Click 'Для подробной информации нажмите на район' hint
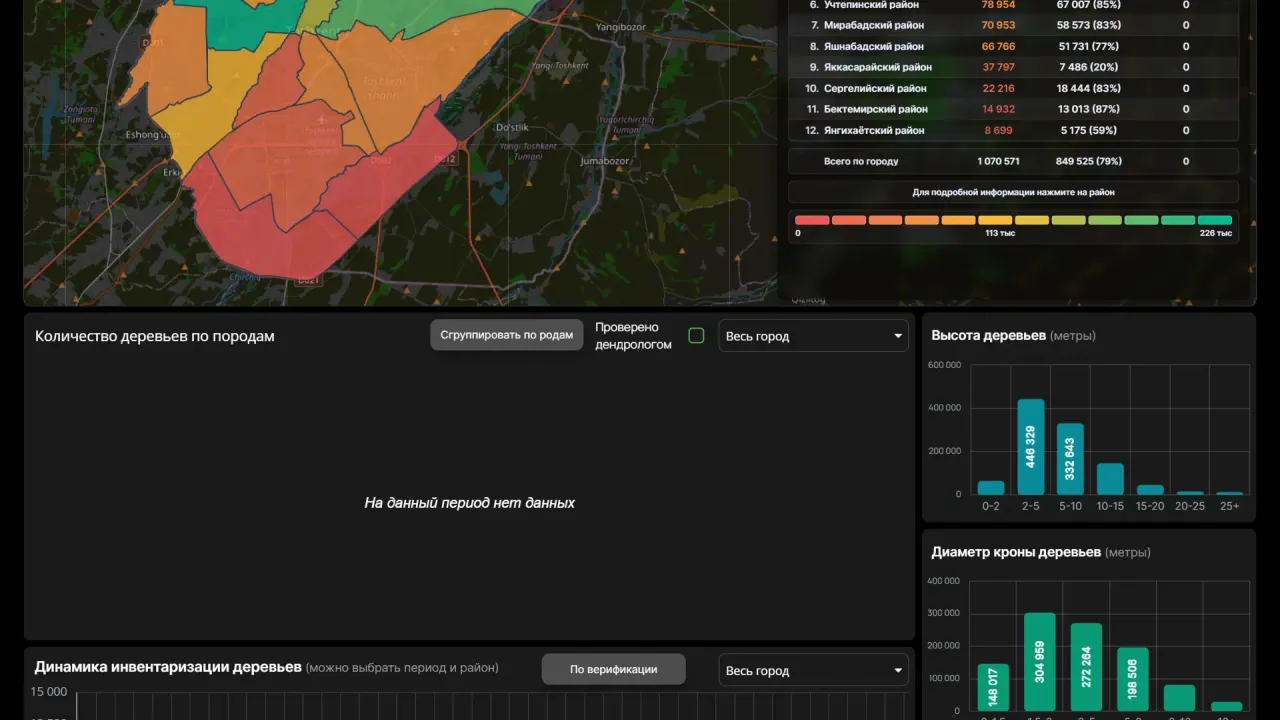 1013,192
